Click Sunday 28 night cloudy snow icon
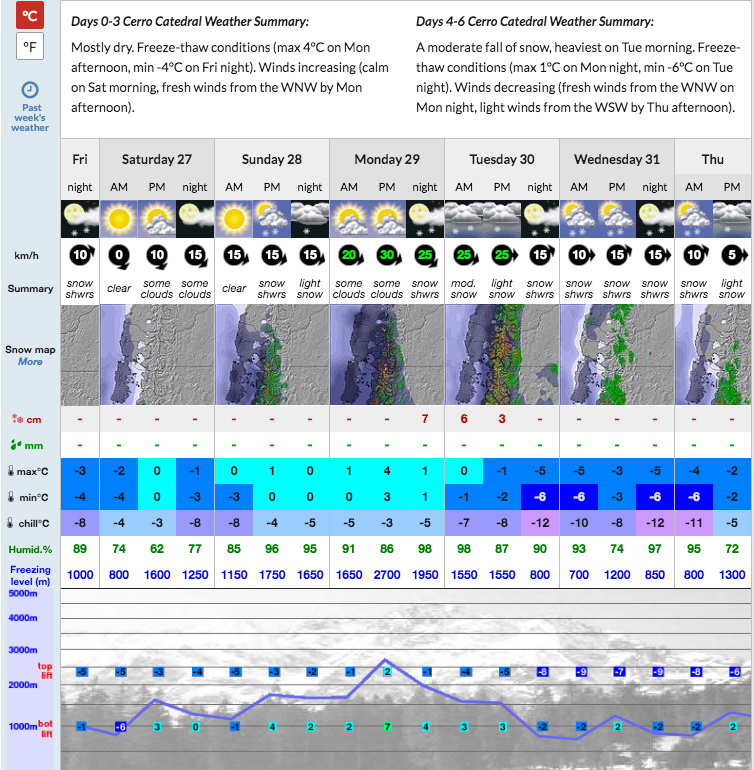This screenshot has height=770, width=754. point(310,219)
